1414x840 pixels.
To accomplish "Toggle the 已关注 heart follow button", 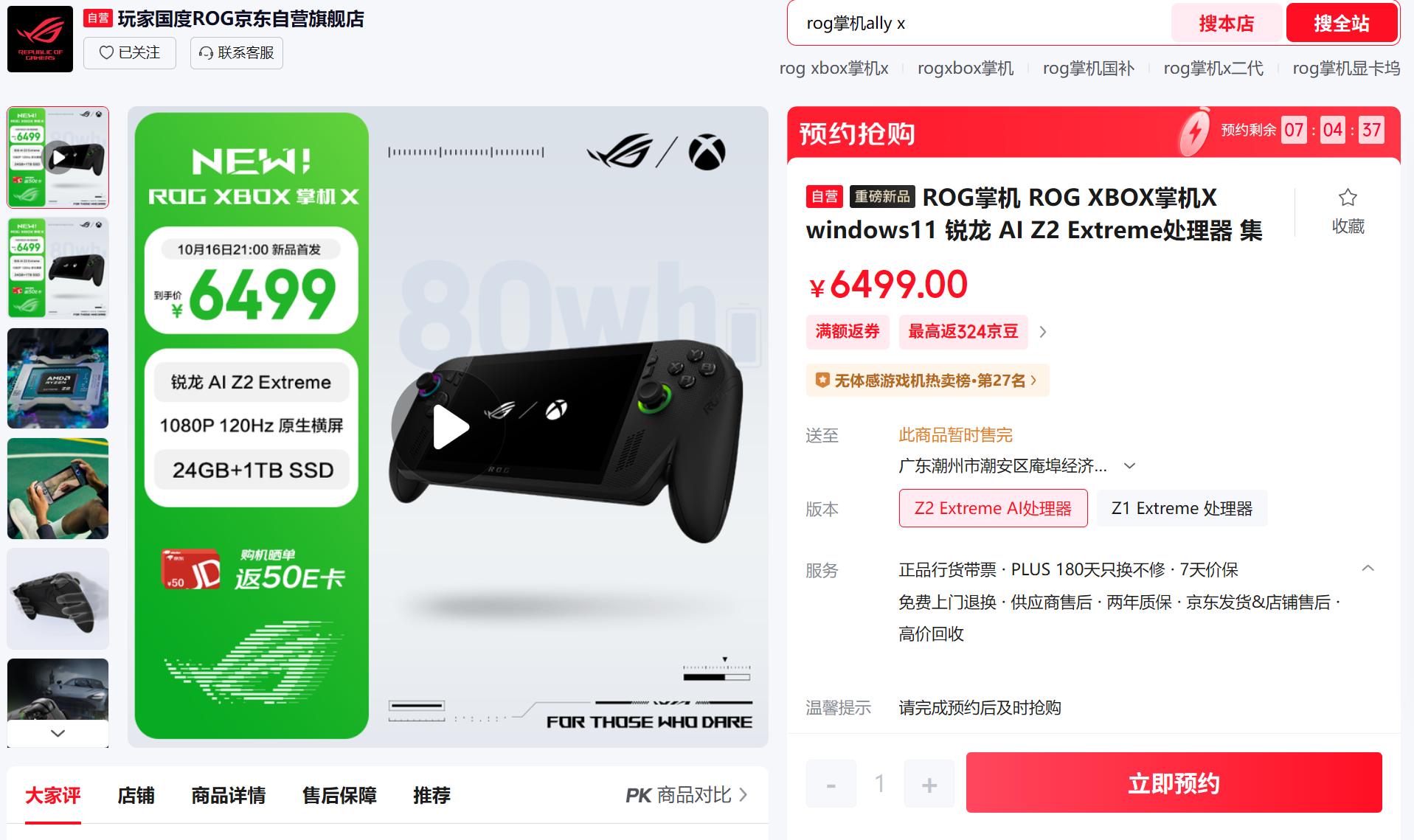I will coord(130,53).
